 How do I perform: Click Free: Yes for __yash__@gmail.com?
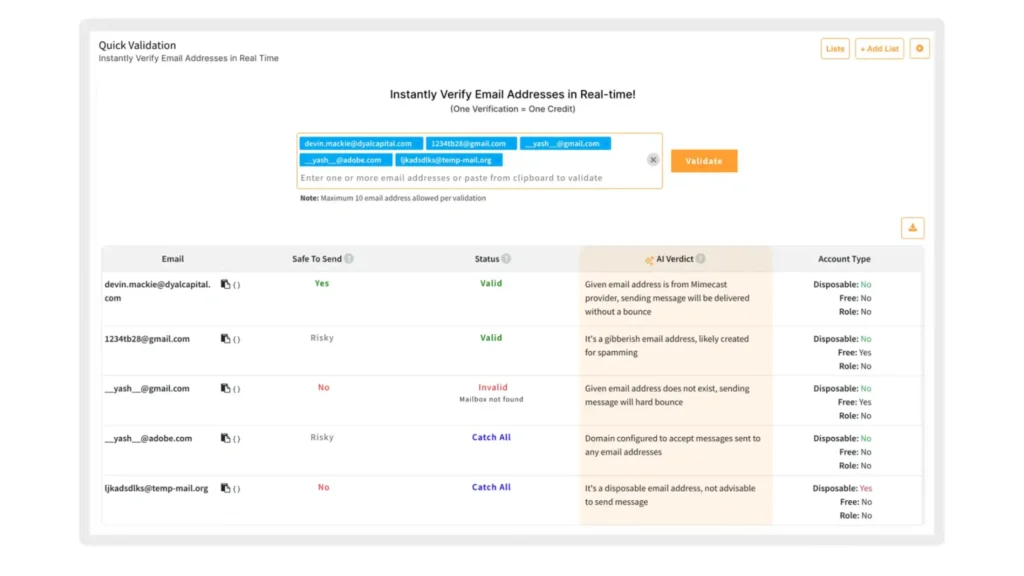(x=854, y=402)
